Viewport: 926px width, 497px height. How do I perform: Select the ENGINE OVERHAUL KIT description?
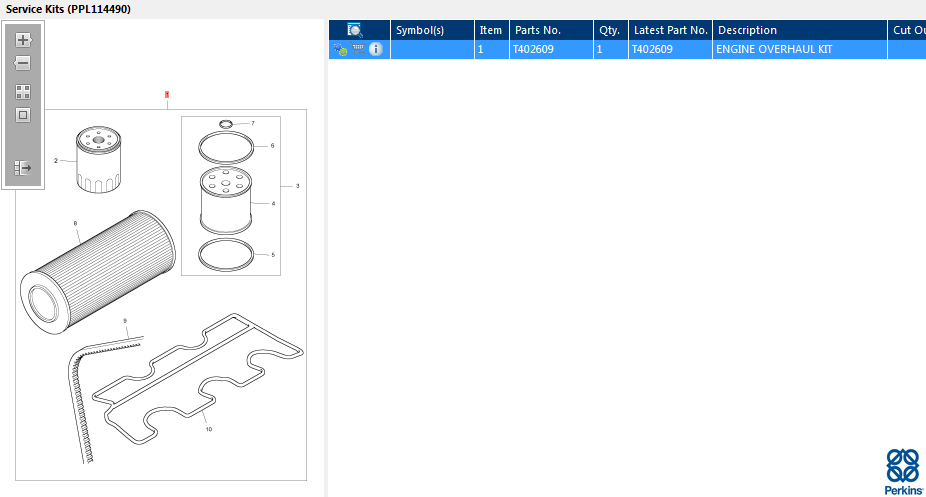click(x=800, y=50)
